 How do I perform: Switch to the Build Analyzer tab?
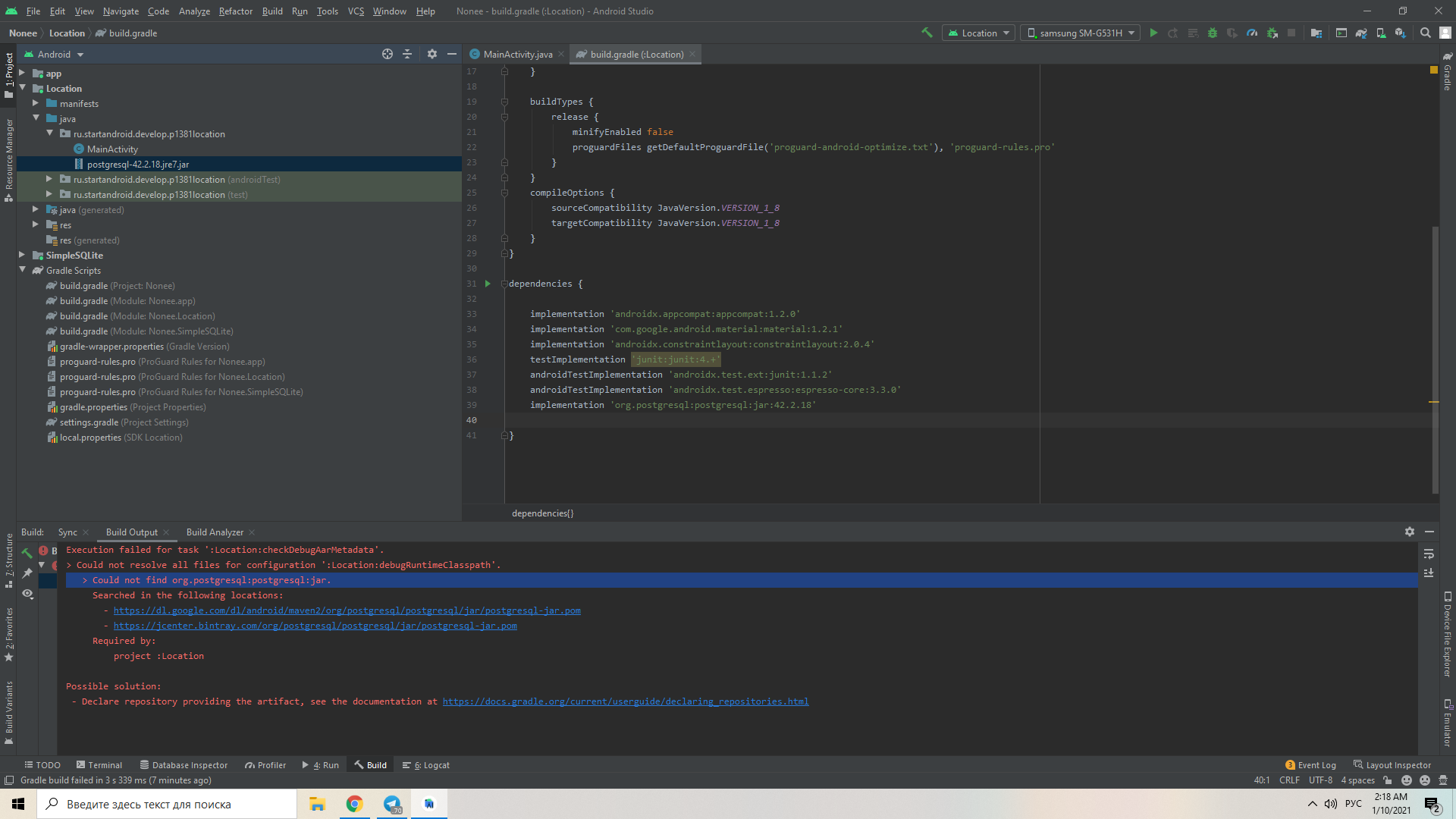tap(215, 532)
